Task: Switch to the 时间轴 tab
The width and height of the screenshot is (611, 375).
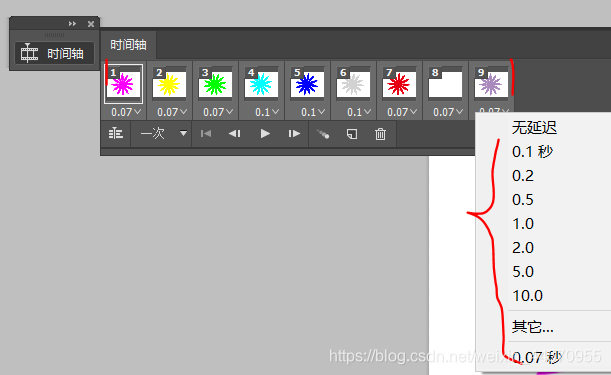Action: 128,45
